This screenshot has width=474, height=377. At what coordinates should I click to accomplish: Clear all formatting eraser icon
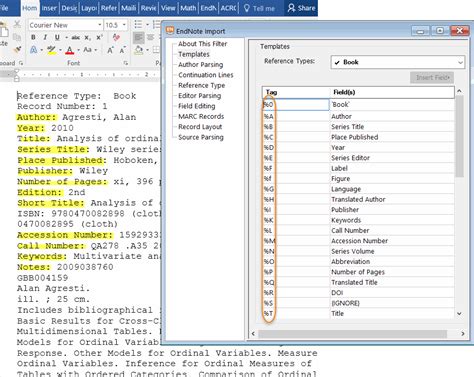click(116, 37)
